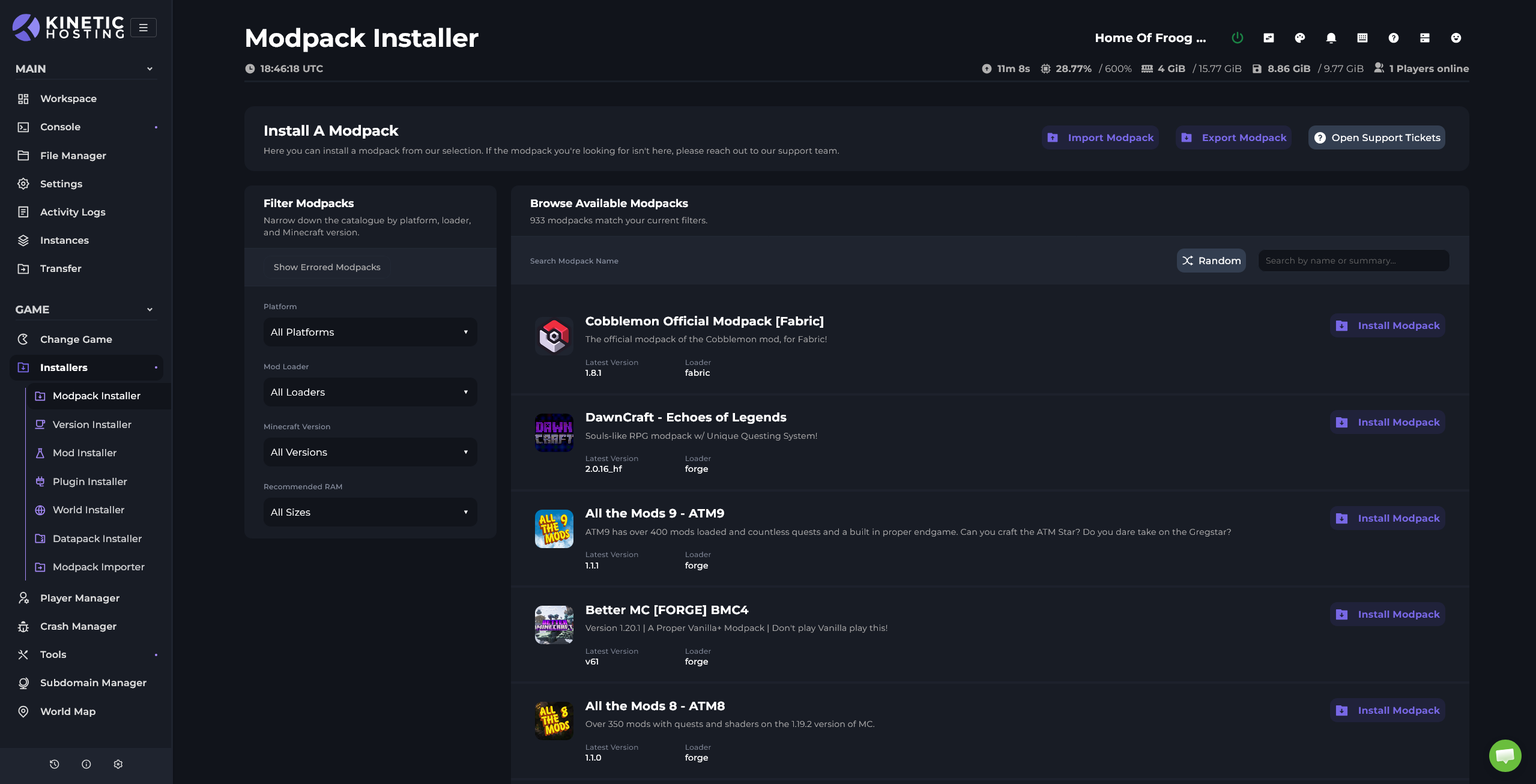
Task: Click the DawnCraft modpack thumbnail
Action: [x=554, y=432]
